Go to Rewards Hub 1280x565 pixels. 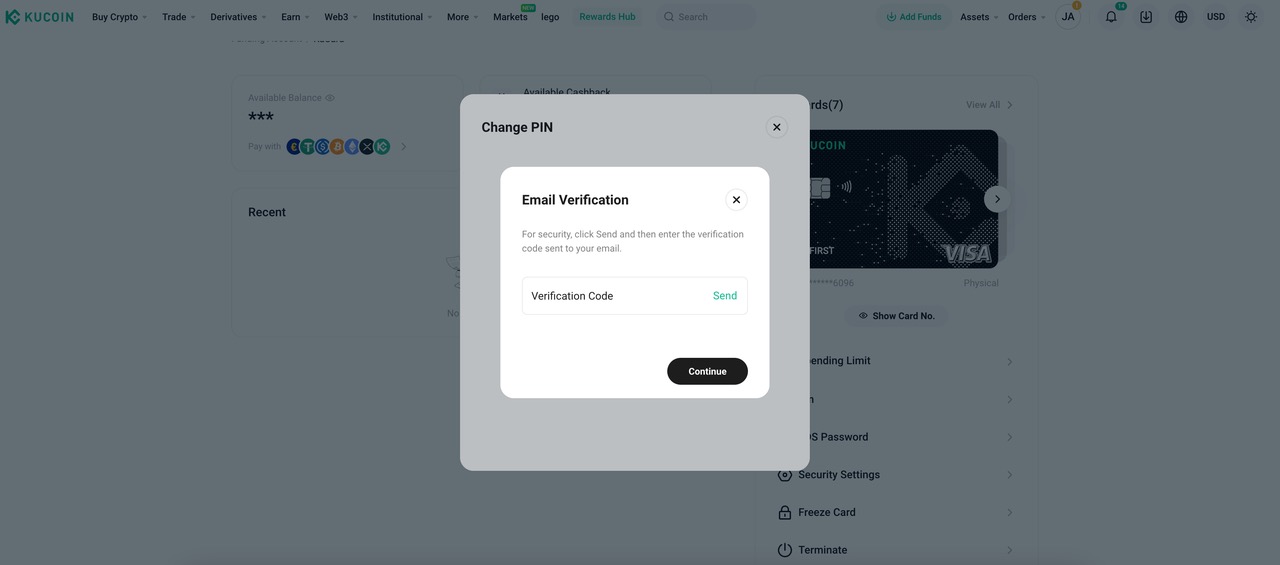(x=607, y=17)
